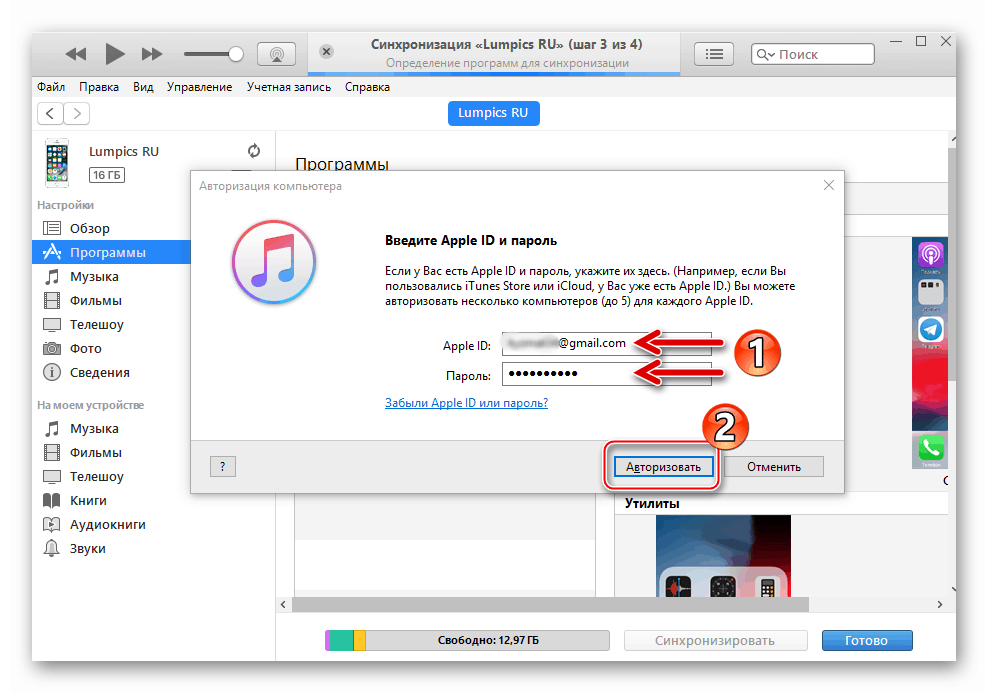
Task: Click the Авторизовать button
Action: (x=663, y=467)
